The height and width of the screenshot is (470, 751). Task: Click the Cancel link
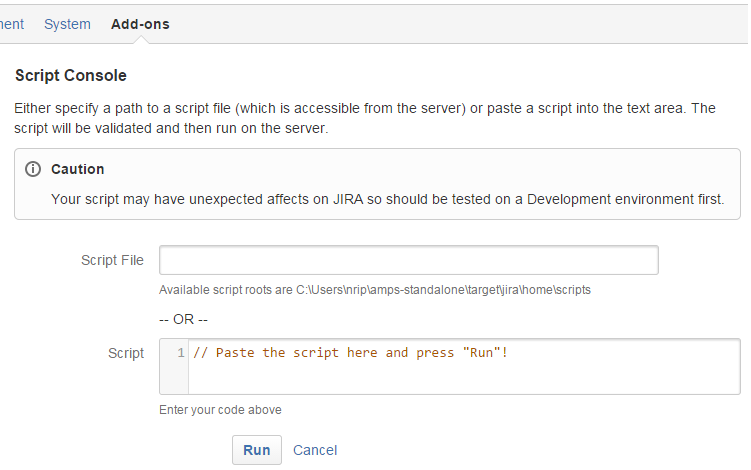pos(315,450)
